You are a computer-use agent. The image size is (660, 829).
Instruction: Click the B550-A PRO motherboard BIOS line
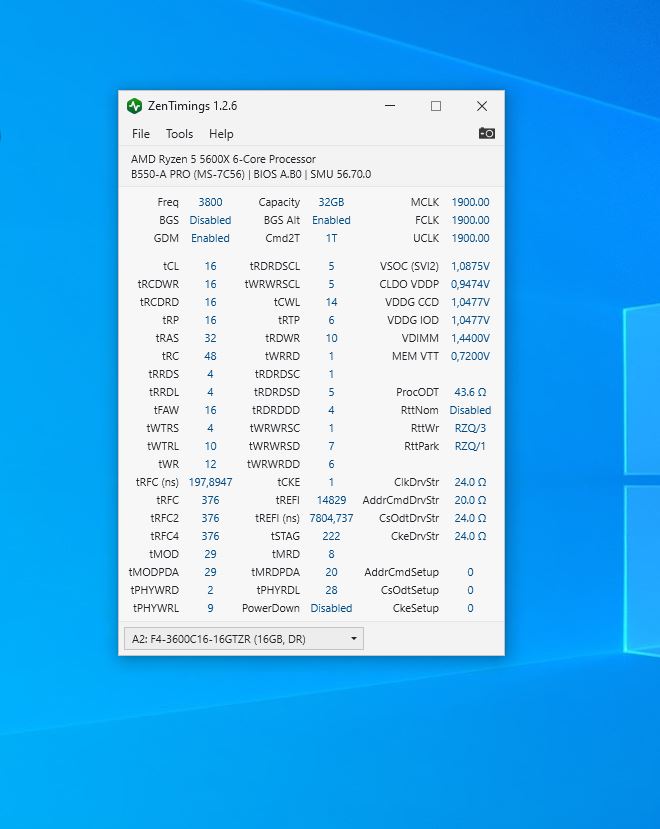251,174
